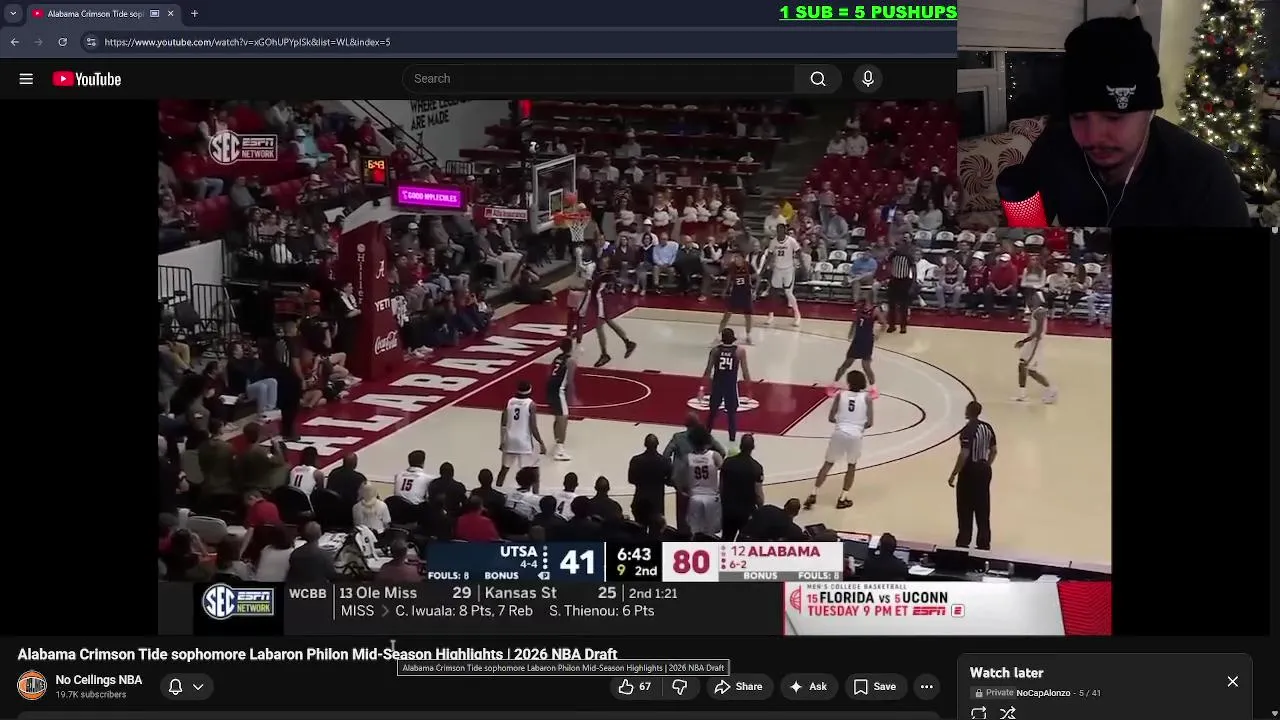Screen dimensions: 1280x720
Task: Toggle shuffle playlist in Watch later
Action: (x=1008, y=713)
